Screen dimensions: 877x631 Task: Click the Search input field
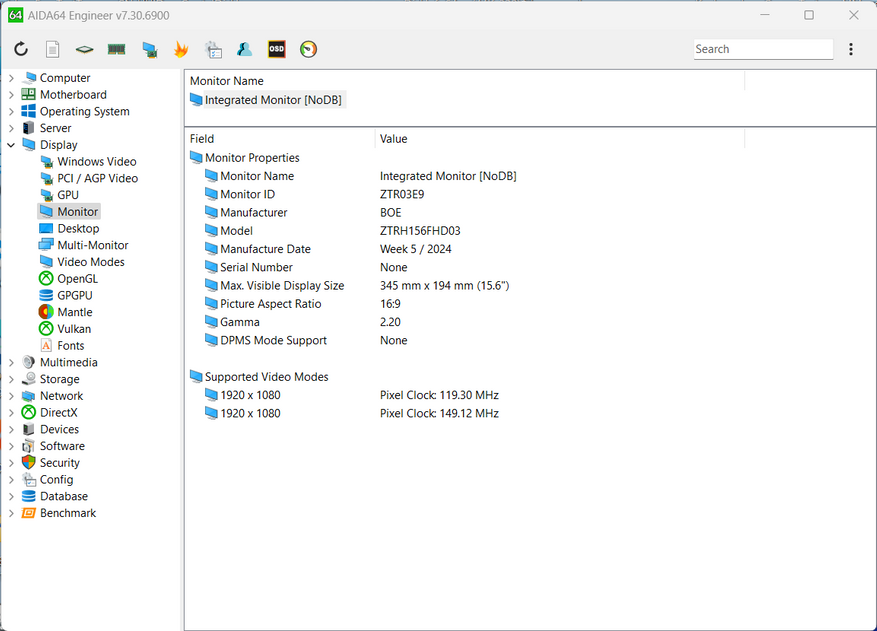click(x=762, y=49)
